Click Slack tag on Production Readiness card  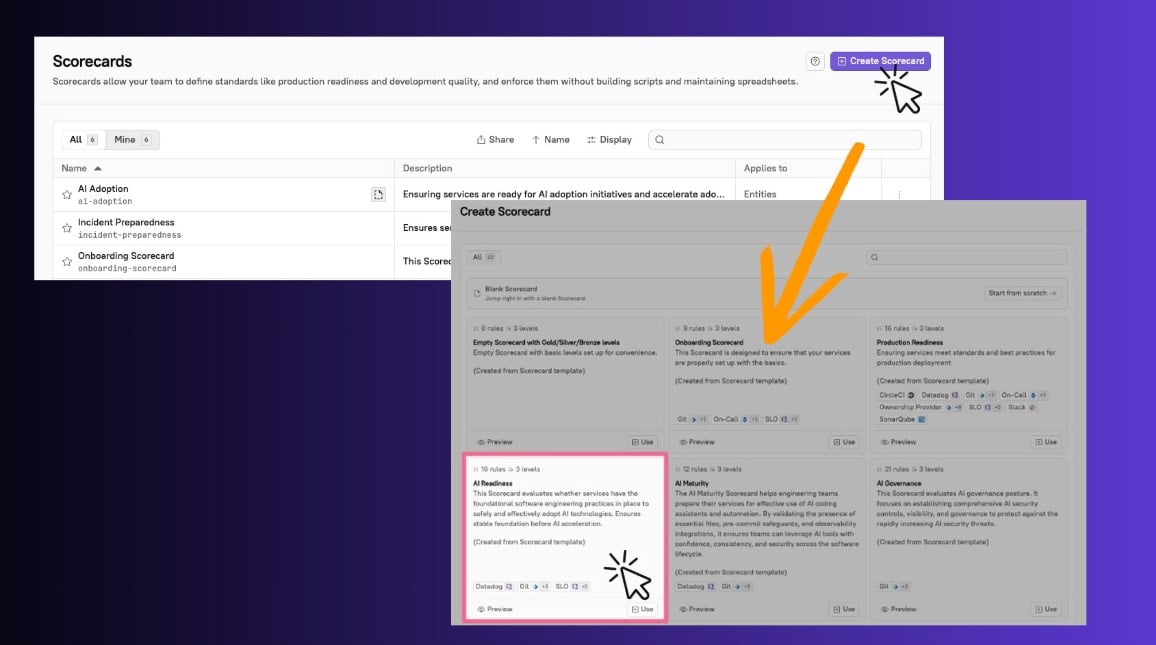[x=1022, y=407]
